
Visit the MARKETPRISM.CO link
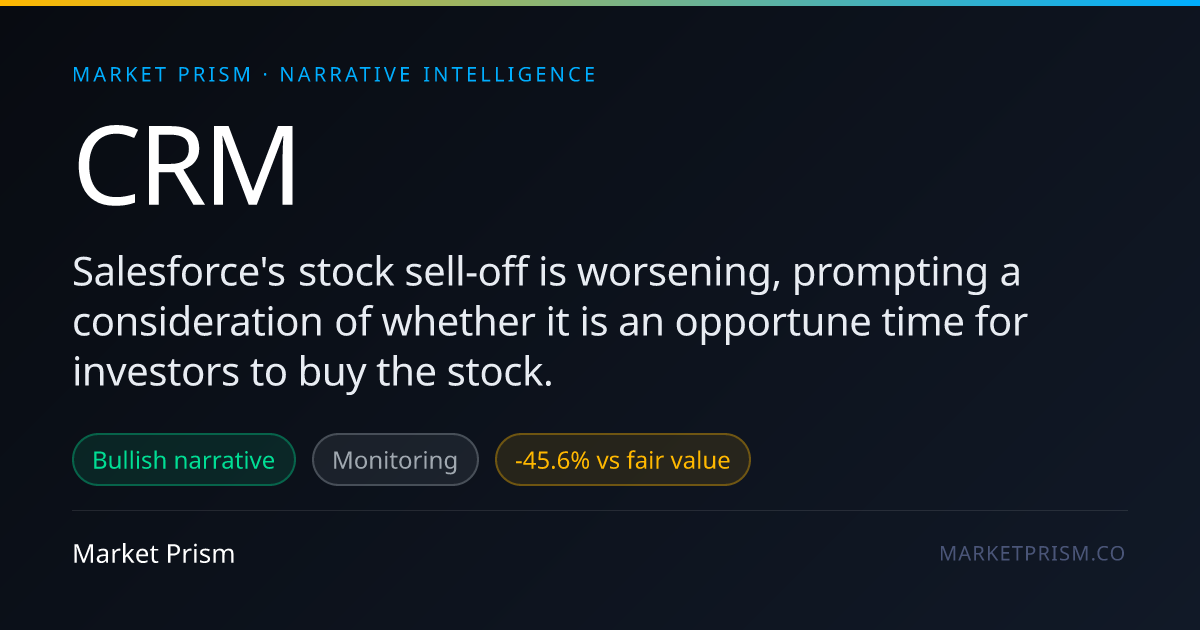1032,553
